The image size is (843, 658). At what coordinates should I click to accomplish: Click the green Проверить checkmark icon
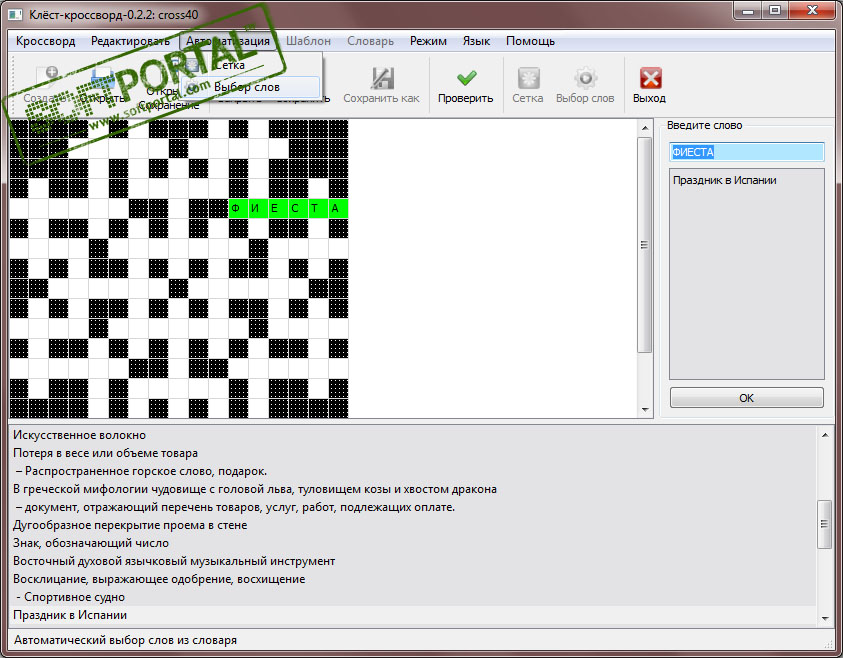(x=466, y=78)
